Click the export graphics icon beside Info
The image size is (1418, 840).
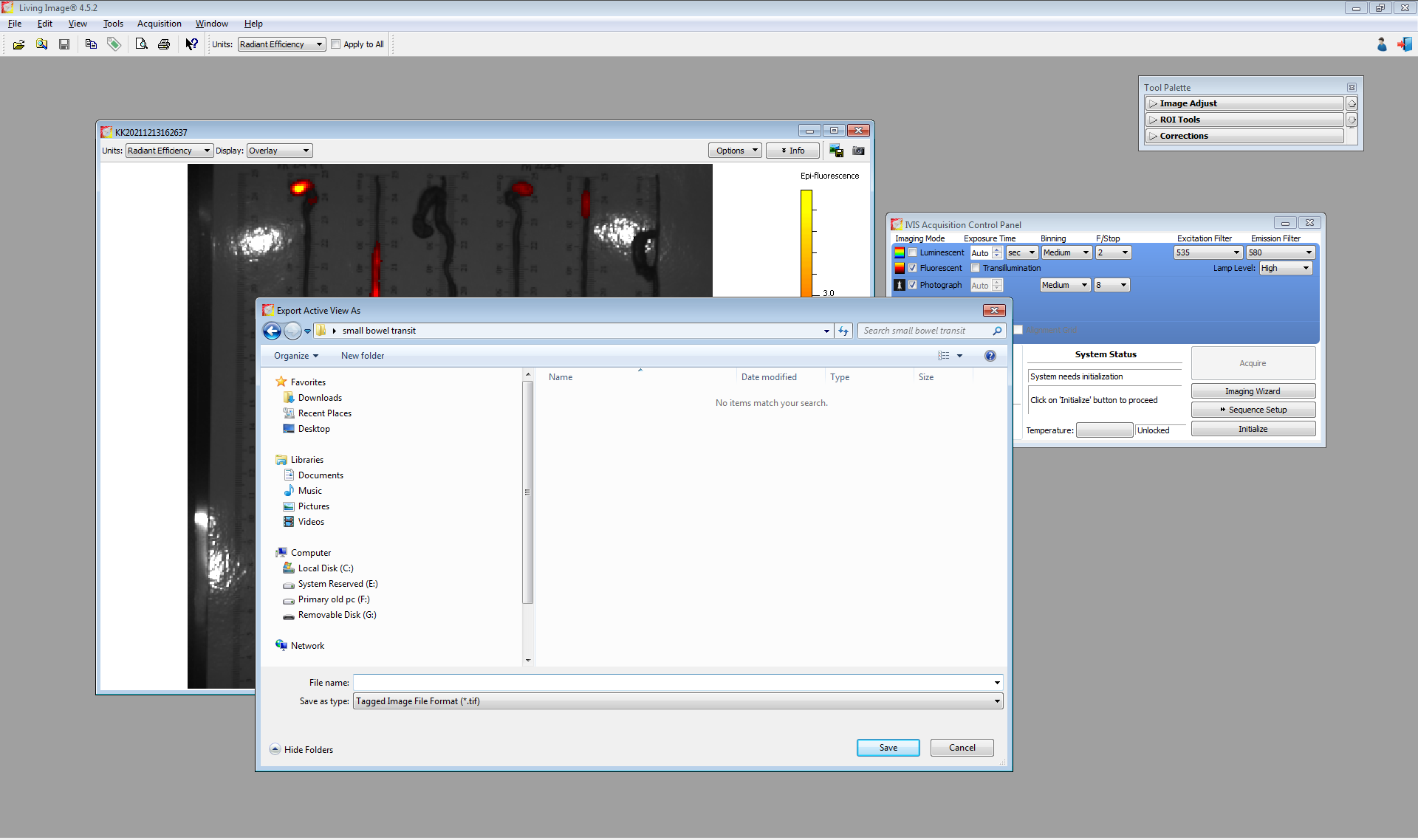pyautogui.click(x=836, y=151)
